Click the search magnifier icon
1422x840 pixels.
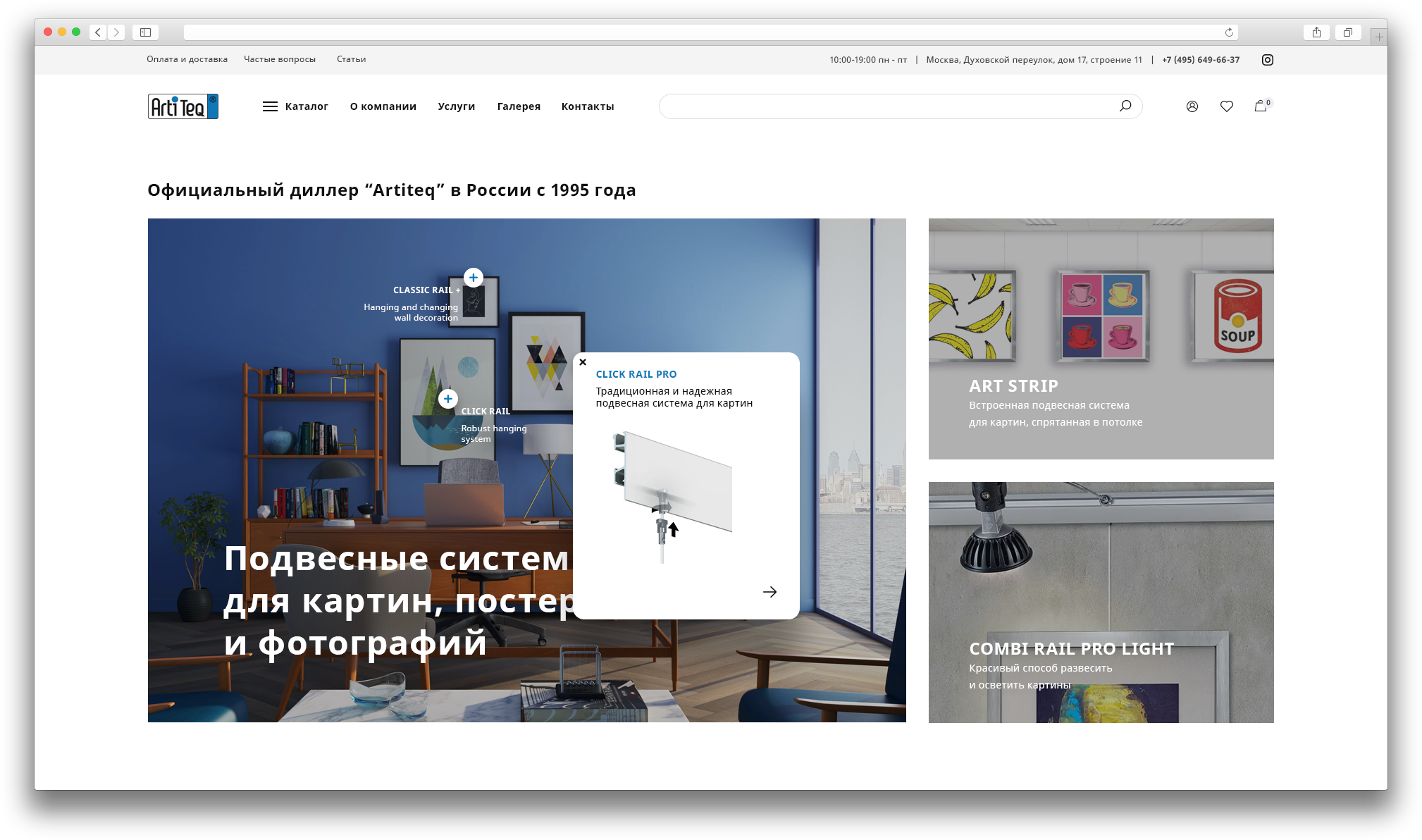[x=1125, y=106]
